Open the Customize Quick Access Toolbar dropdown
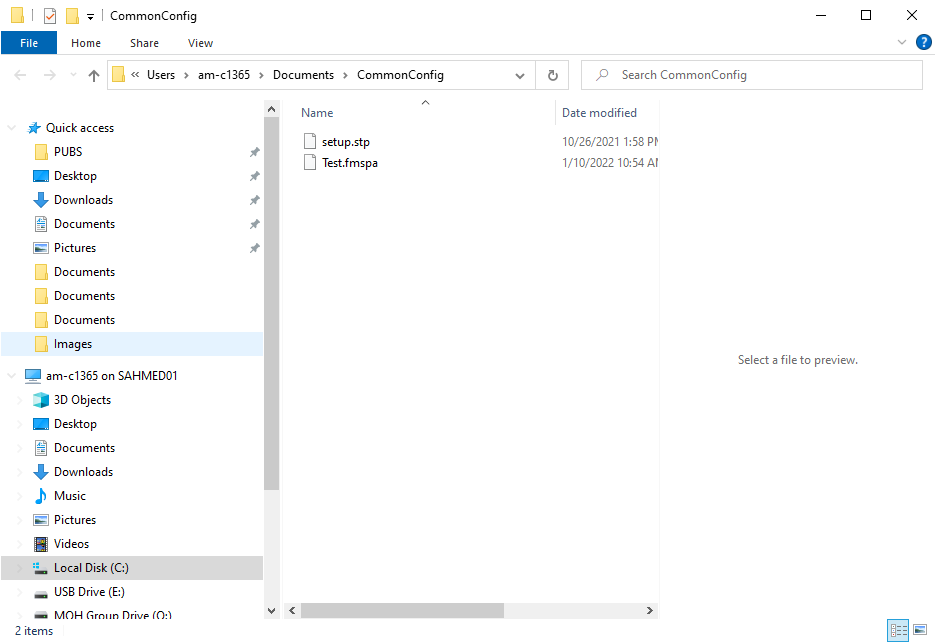Image resolution: width=936 pixels, height=643 pixels. pos(90,17)
